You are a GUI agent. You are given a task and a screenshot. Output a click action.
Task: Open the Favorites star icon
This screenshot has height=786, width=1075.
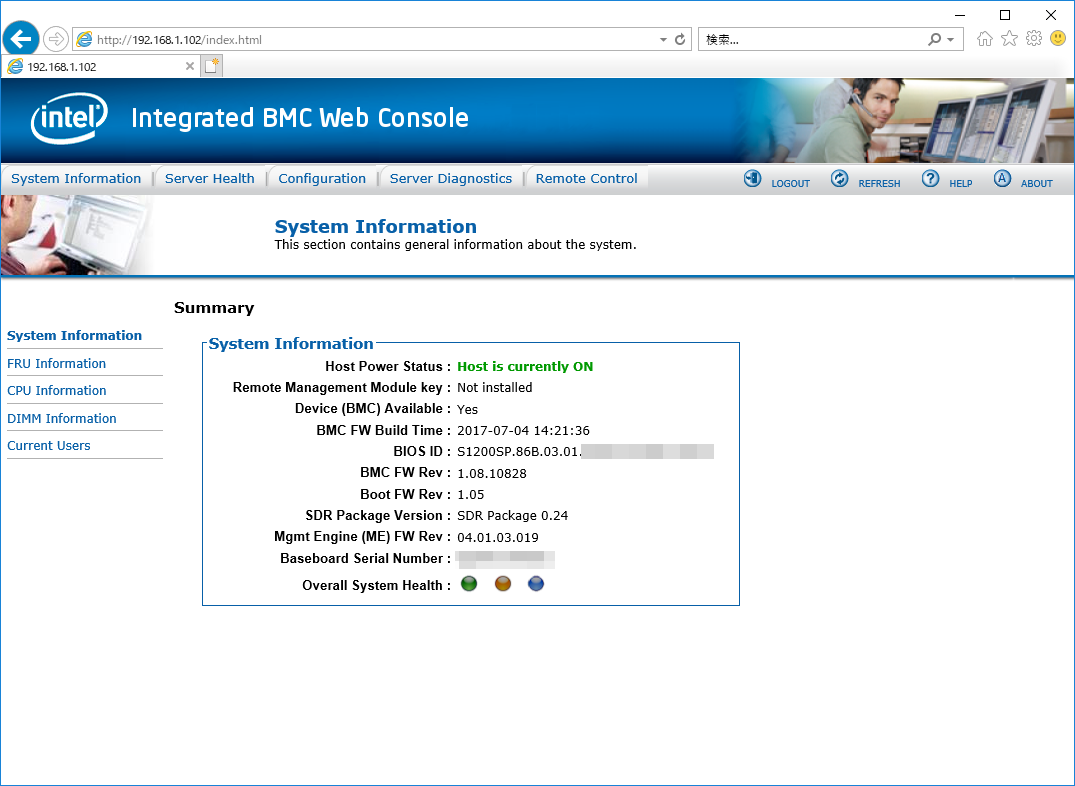pos(1009,39)
